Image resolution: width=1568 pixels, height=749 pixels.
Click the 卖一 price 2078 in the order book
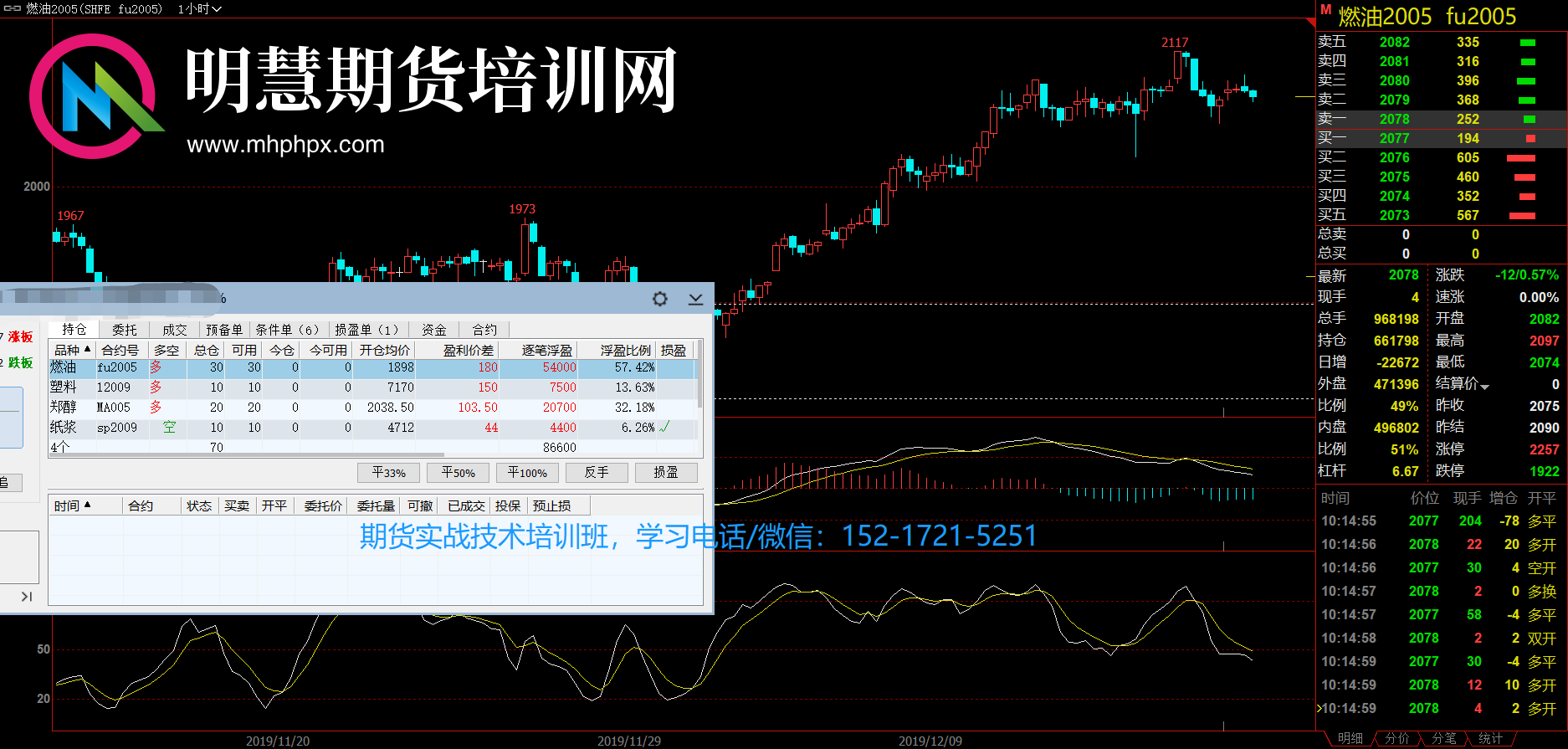1395,119
